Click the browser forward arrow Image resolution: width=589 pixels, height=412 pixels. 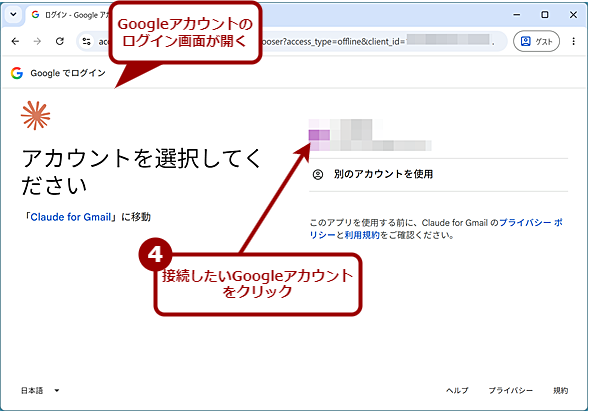coord(37,41)
